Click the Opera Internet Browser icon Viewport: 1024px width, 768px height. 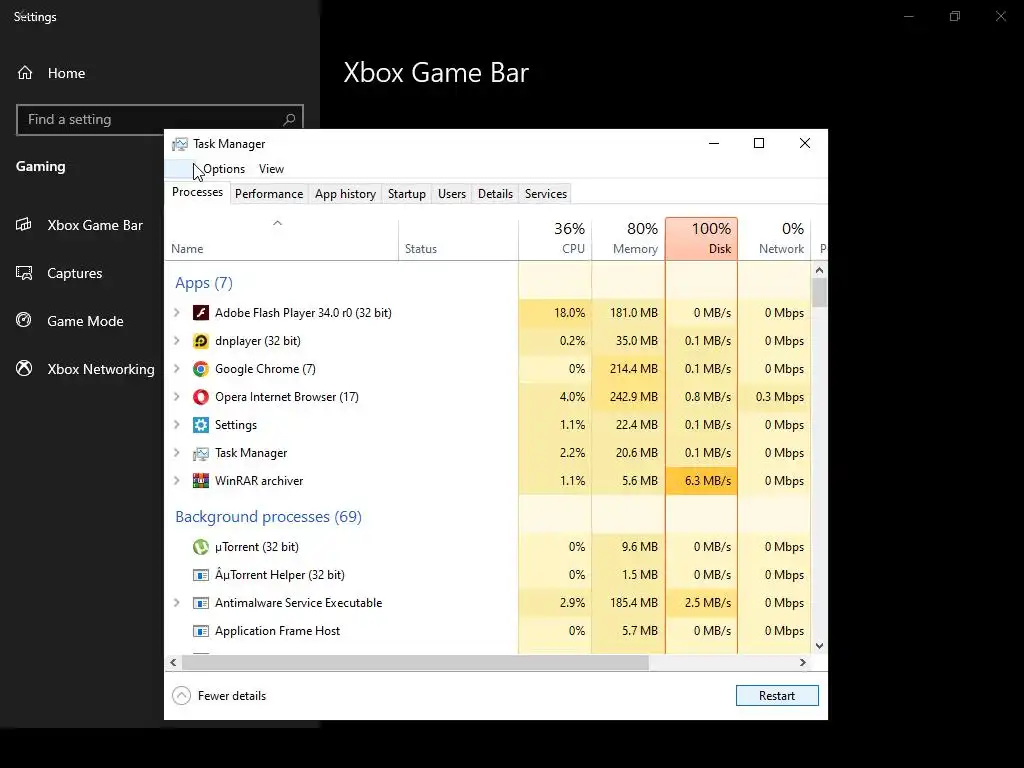[x=200, y=397]
